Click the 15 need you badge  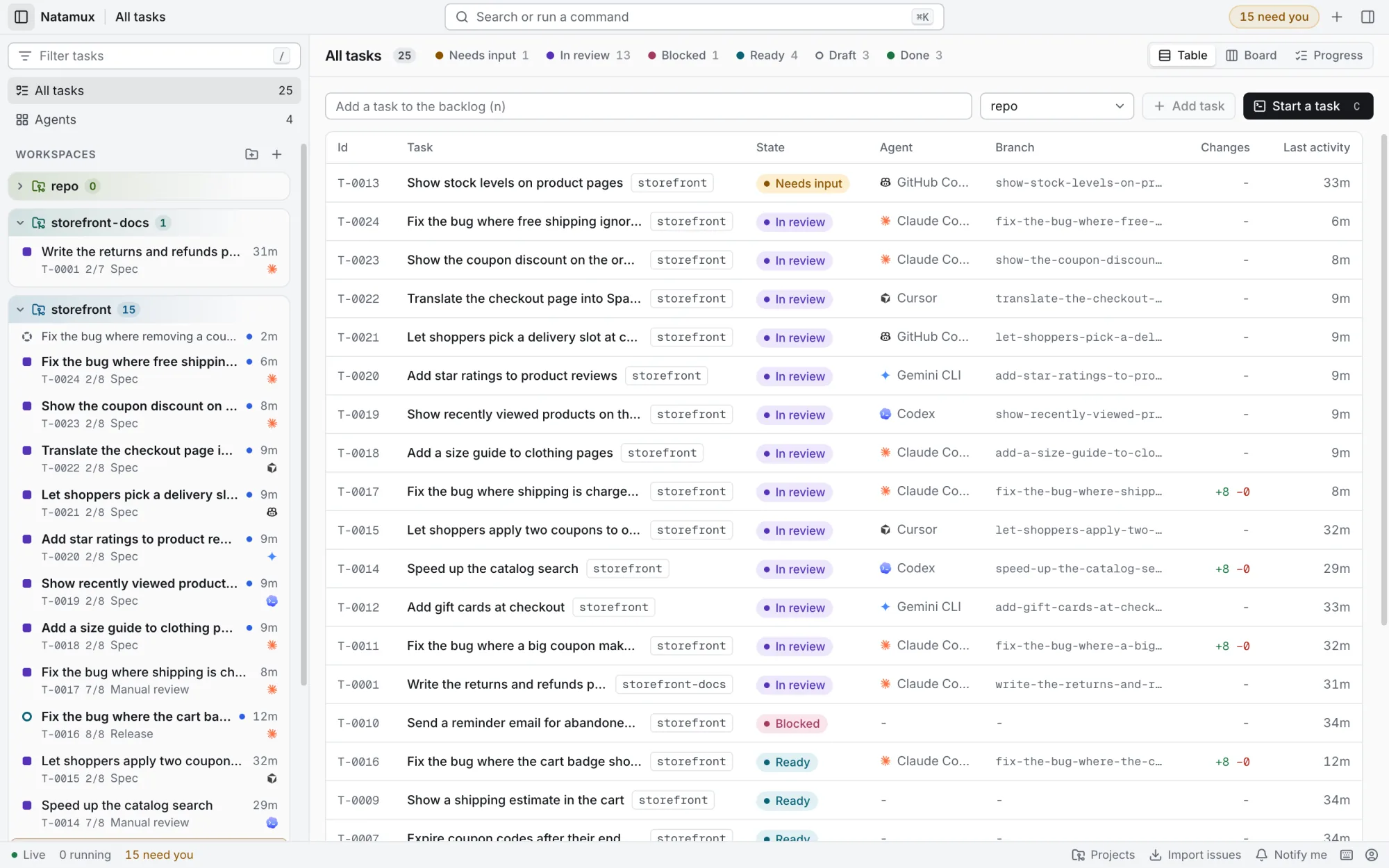click(1274, 17)
